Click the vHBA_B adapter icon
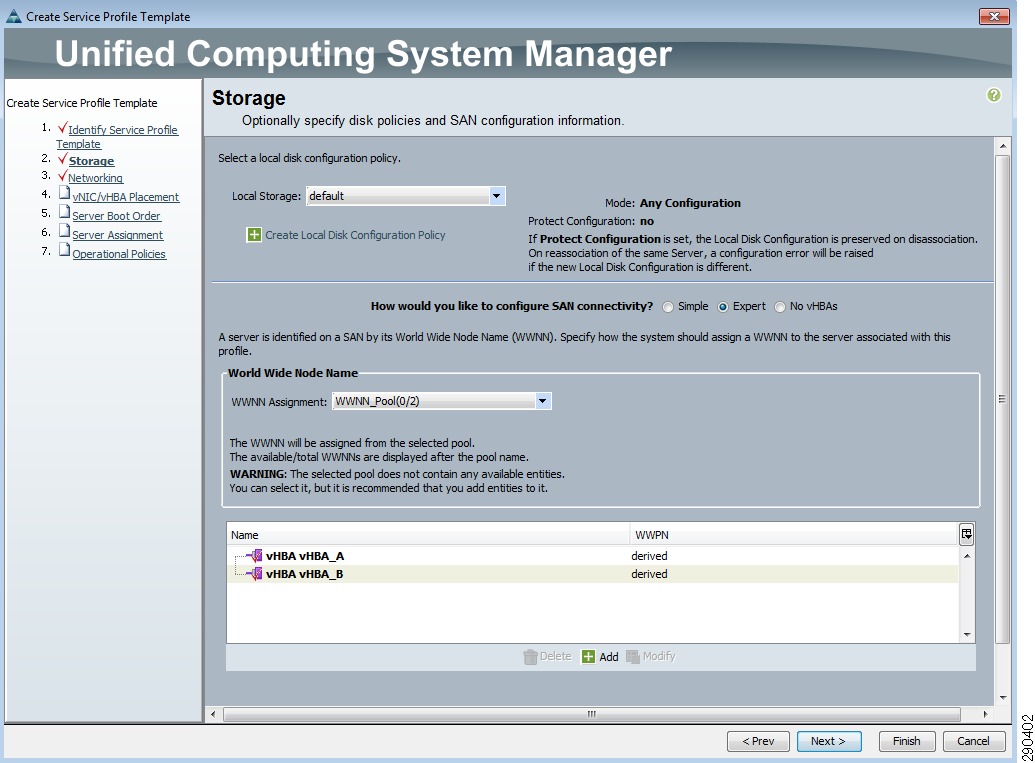1035x763 pixels. [255, 574]
